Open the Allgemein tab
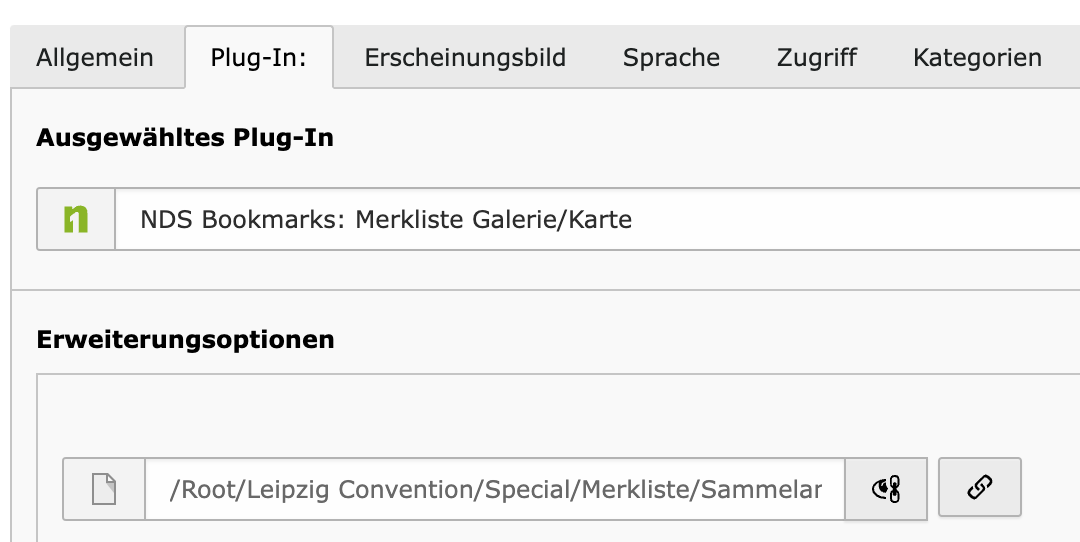The image size is (1080, 542). tap(95, 57)
